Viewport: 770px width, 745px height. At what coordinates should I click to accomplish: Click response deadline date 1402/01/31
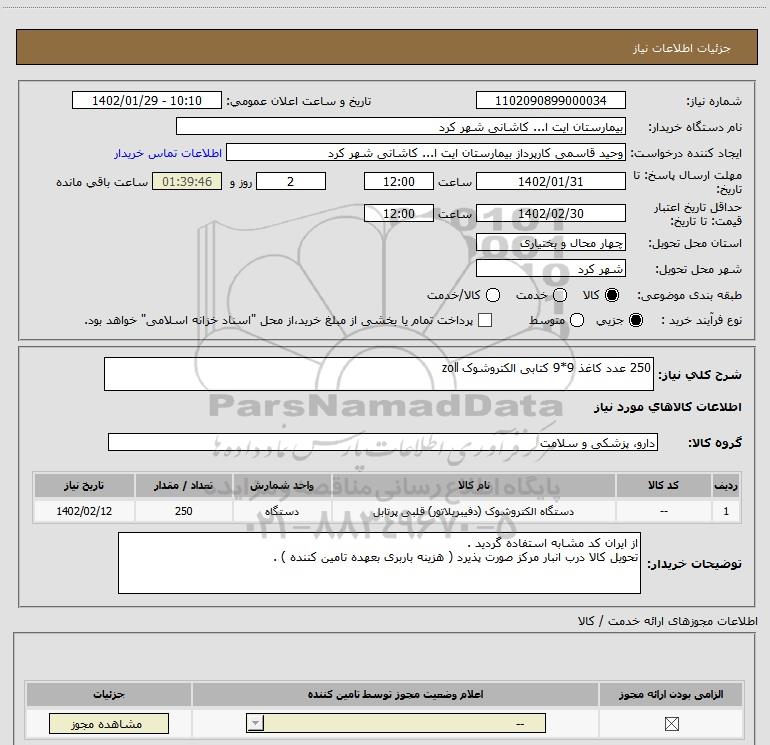550,181
